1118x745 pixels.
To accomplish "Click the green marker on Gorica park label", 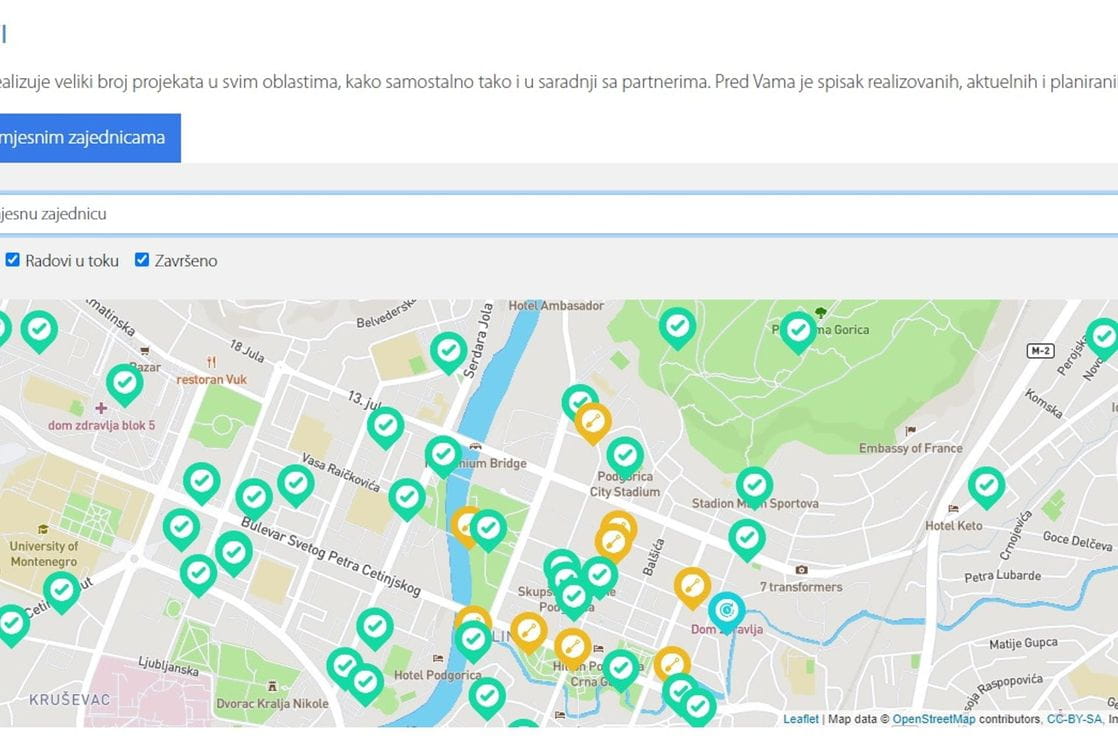I will (798, 330).
